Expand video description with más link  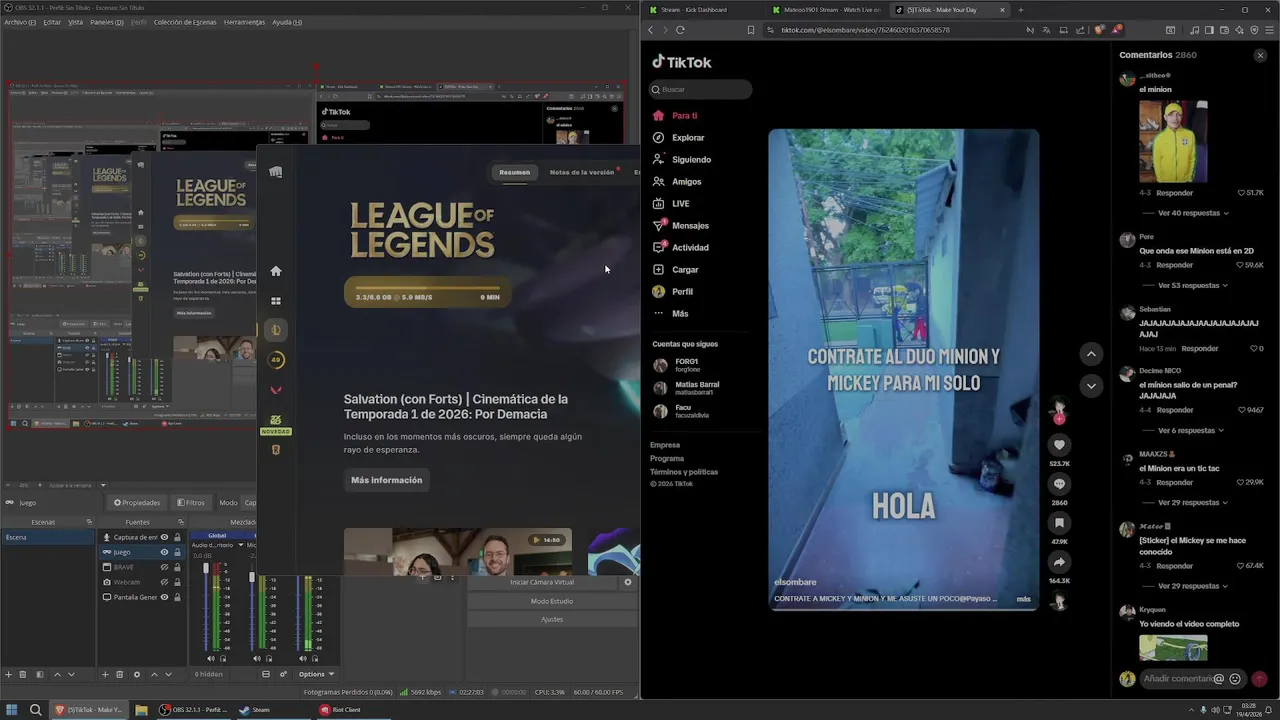(1023, 599)
